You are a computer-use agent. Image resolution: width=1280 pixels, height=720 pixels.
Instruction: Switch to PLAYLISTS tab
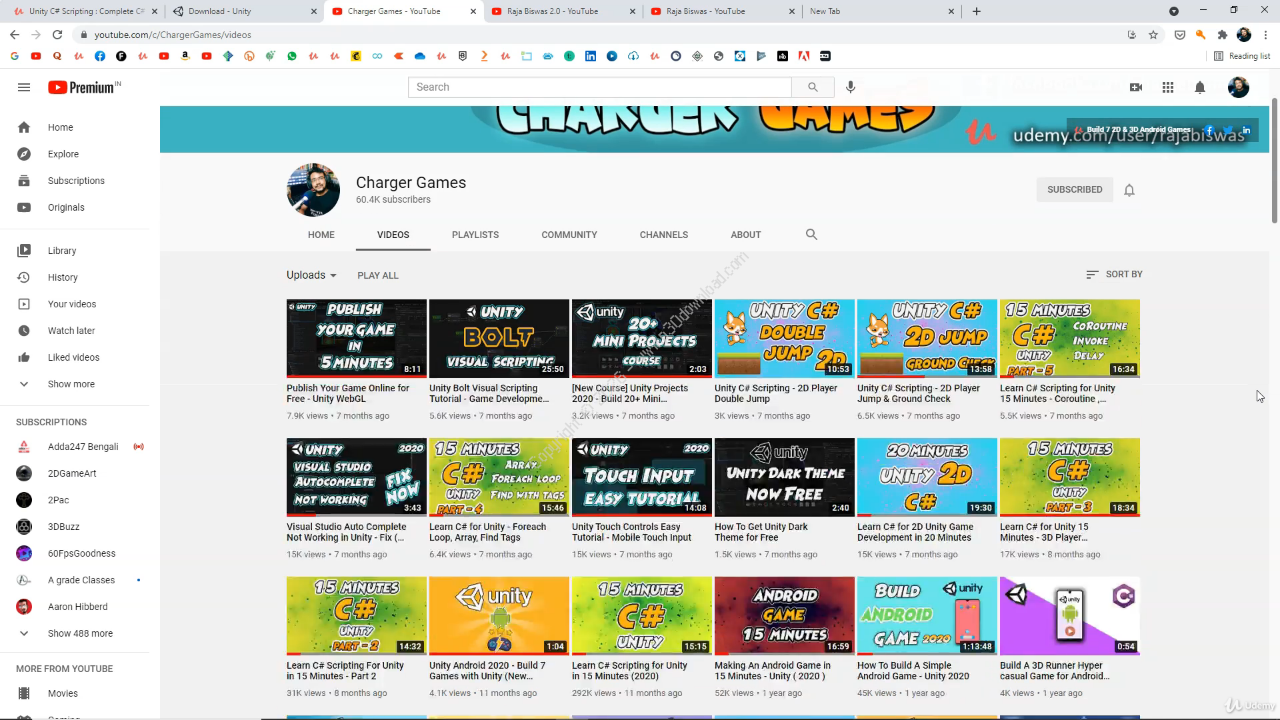475,235
